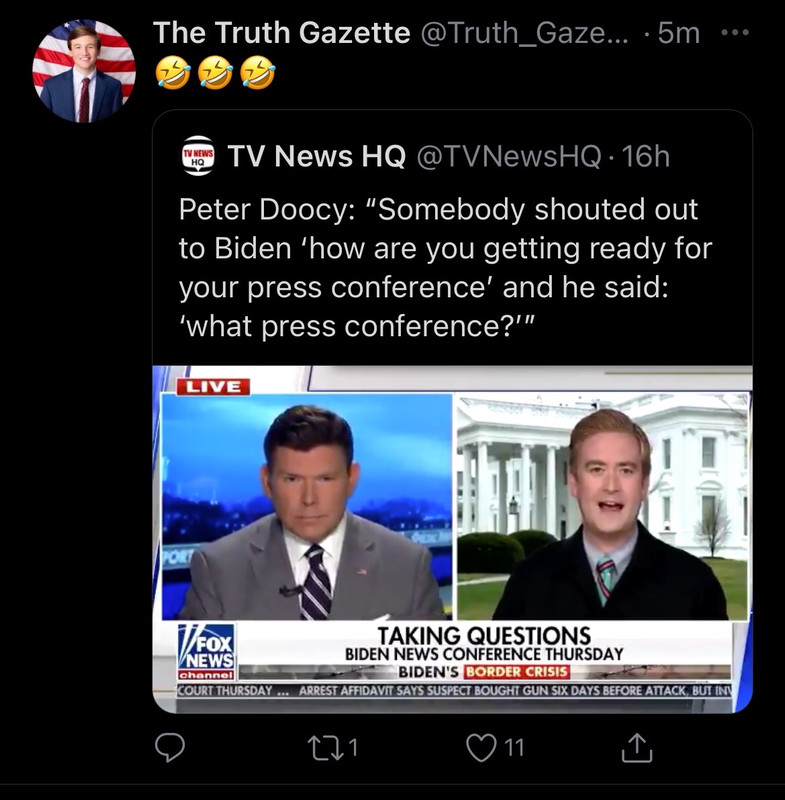Click the like count number 11

[x=514, y=748]
